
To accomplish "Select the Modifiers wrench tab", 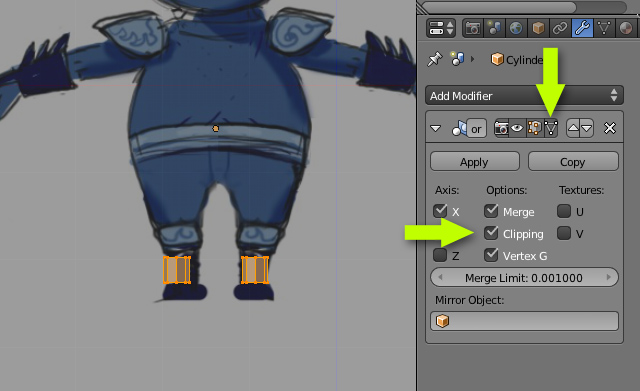I will tap(582, 28).
